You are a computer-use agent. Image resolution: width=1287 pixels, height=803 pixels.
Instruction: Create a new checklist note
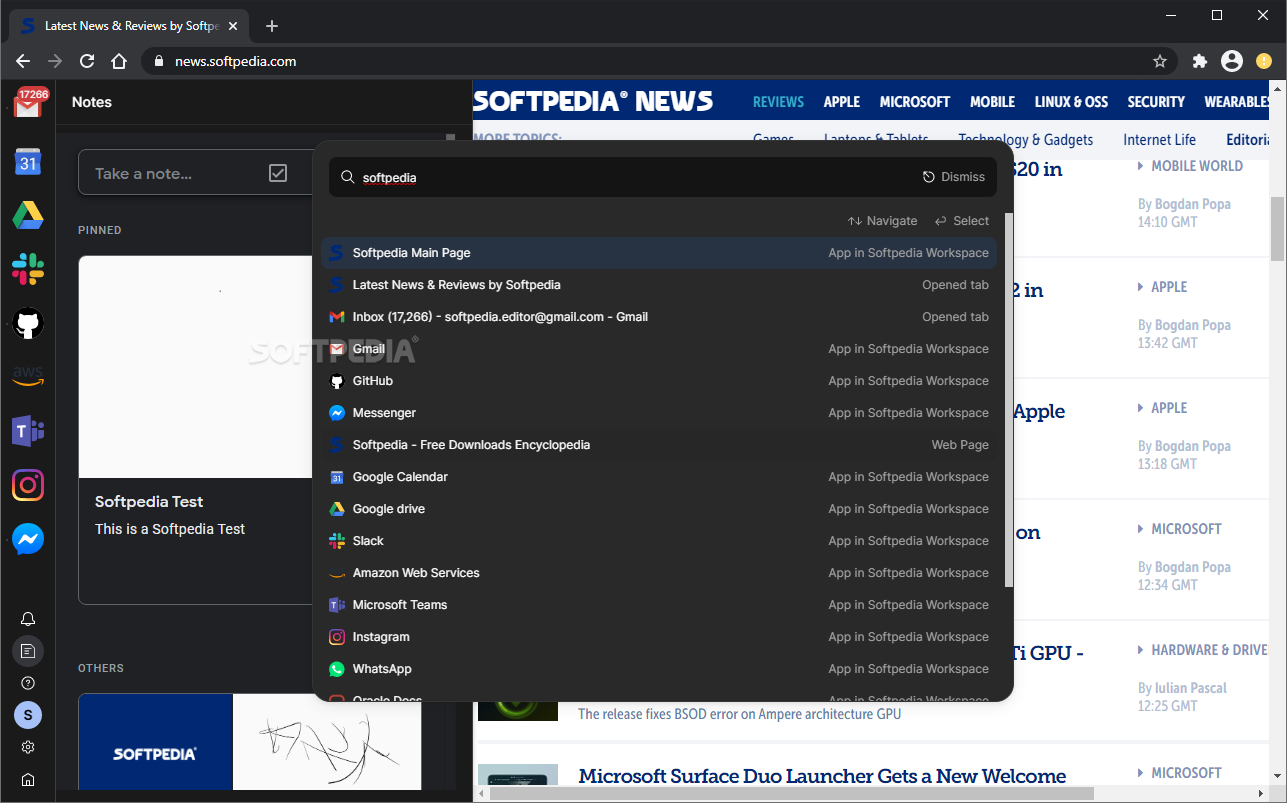coord(278,173)
